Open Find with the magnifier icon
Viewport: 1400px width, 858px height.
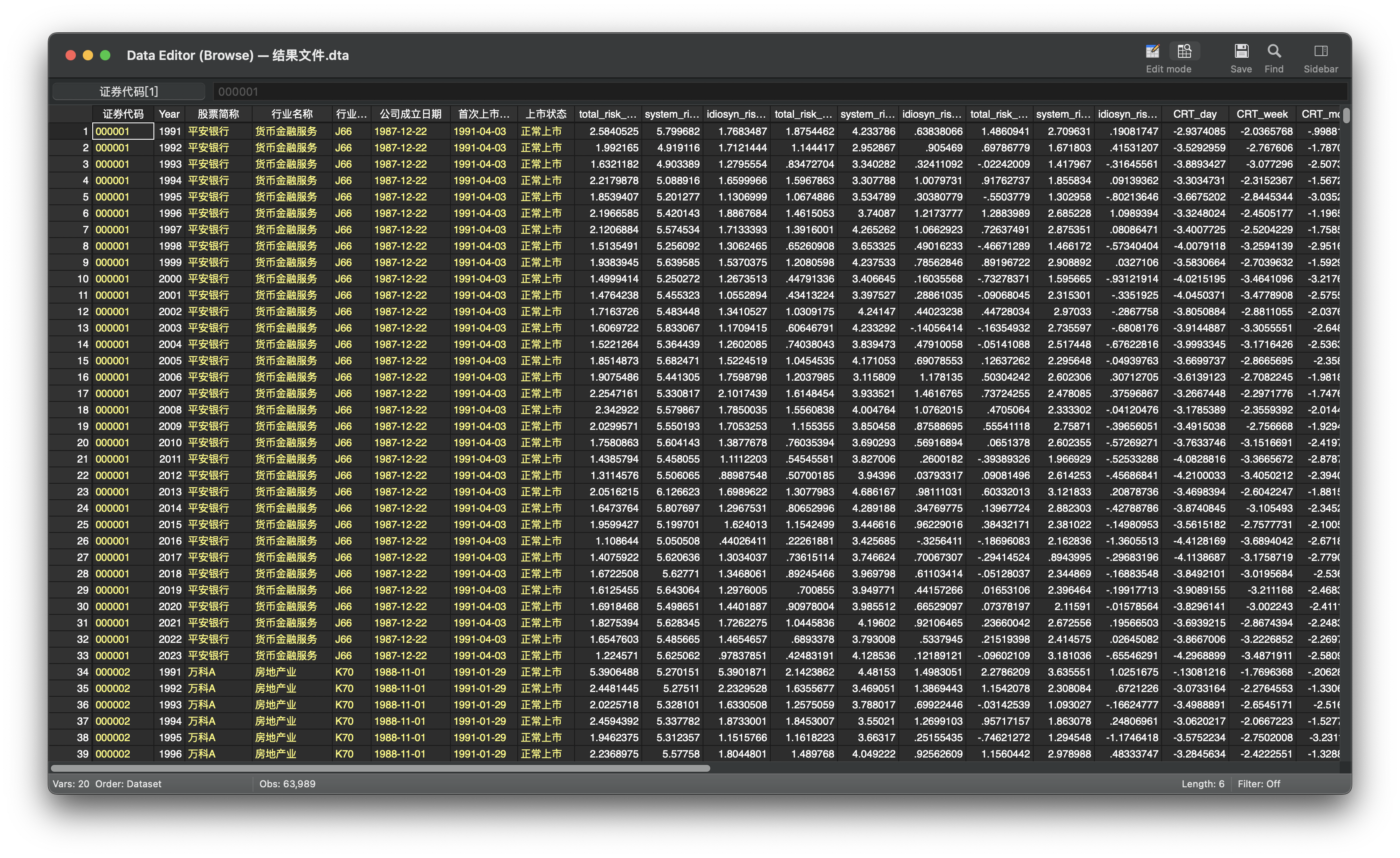click(x=1274, y=51)
